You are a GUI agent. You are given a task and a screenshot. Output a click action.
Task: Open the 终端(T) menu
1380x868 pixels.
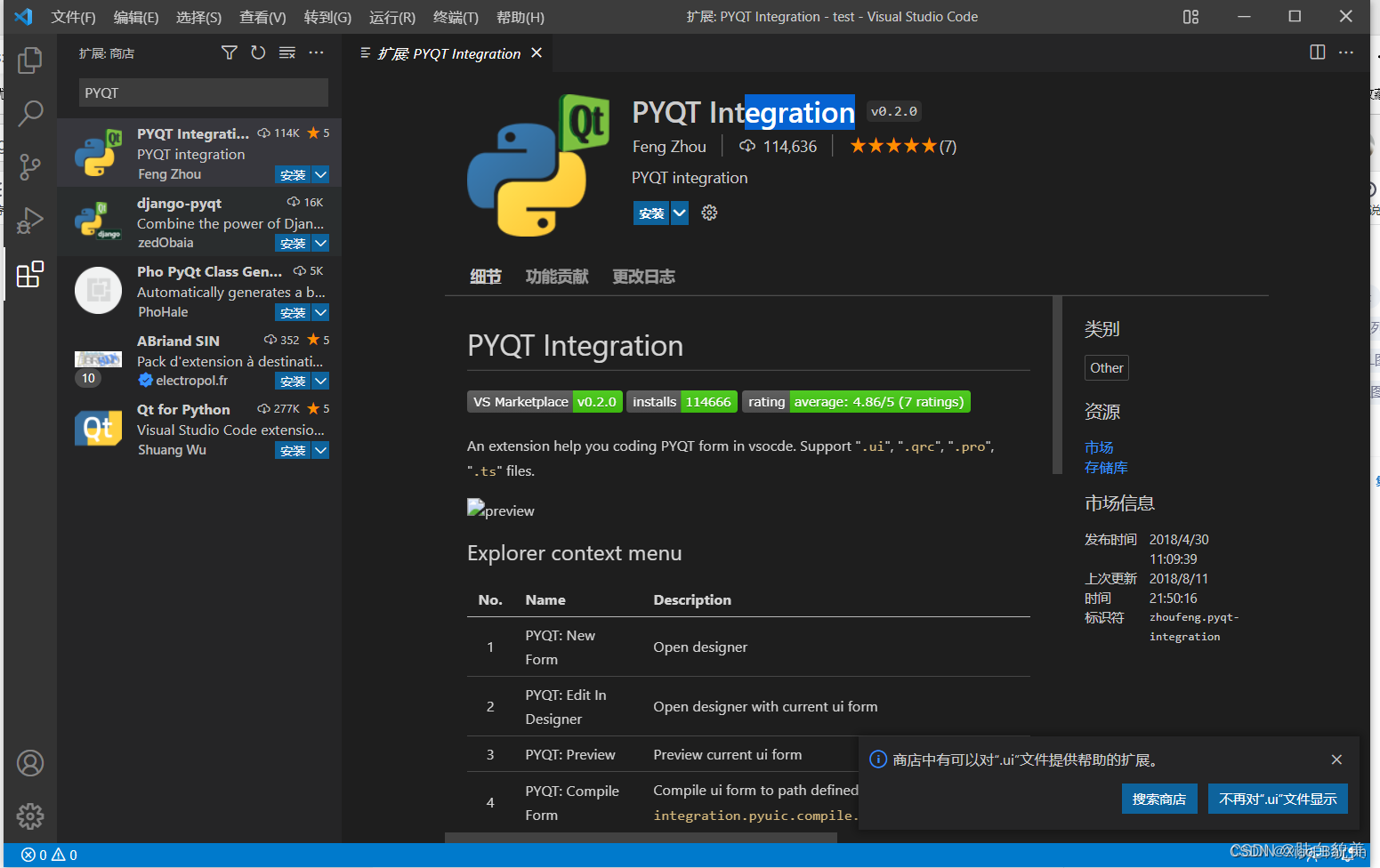tap(456, 17)
